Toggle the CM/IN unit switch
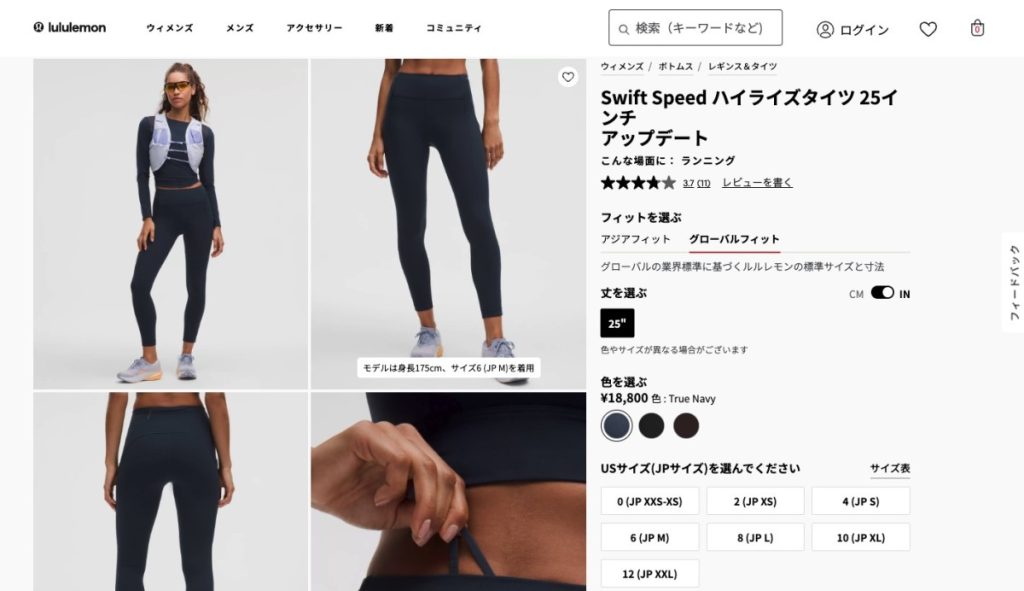The width and height of the screenshot is (1024, 591). (882, 293)
